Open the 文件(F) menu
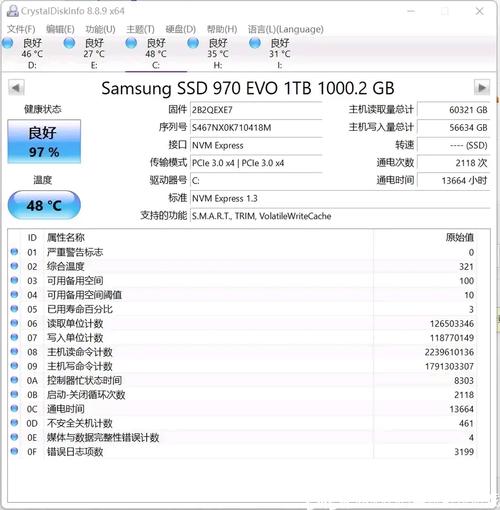500x510 pixels. 21,29
